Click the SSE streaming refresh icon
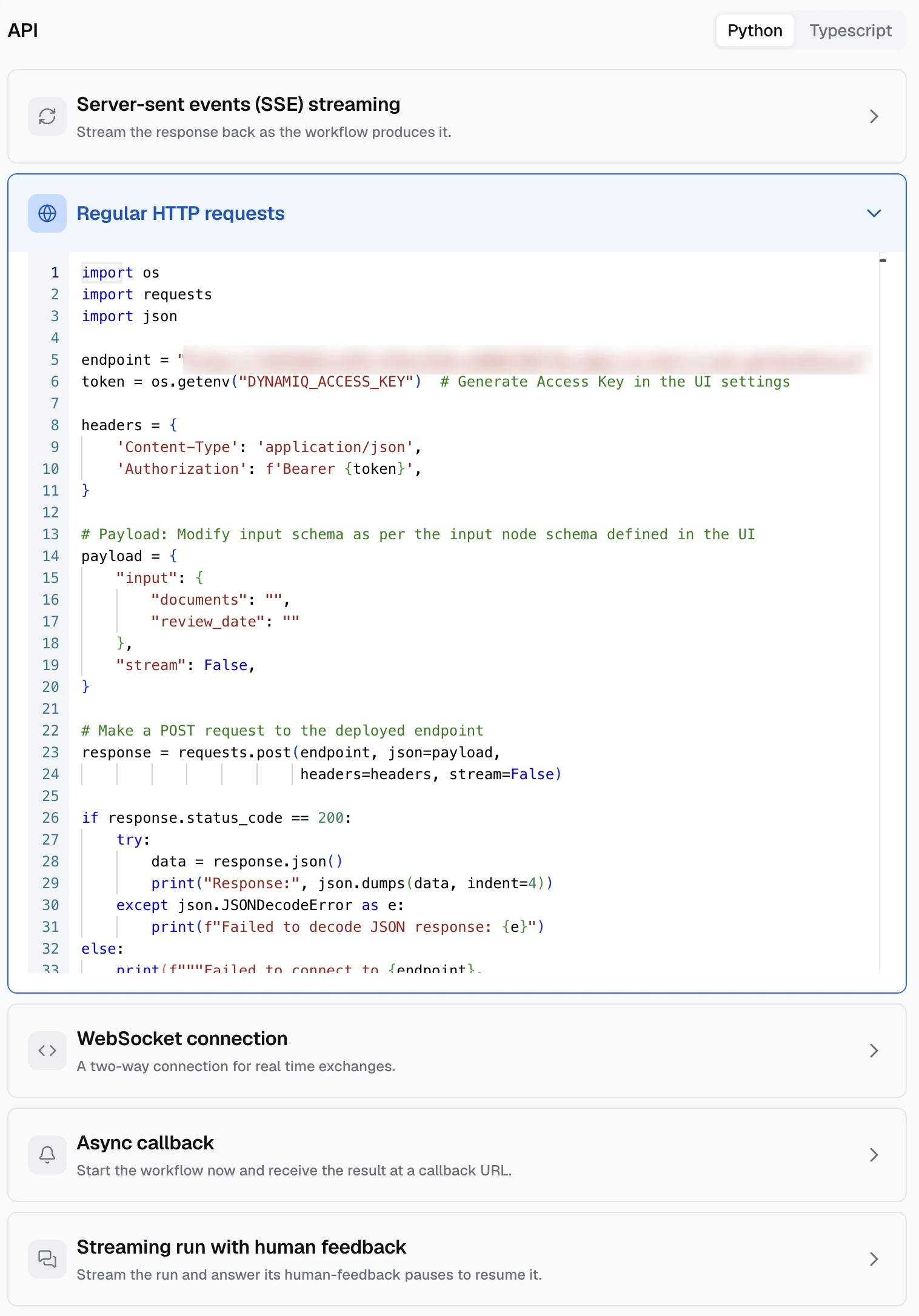Screen dimensions: 919x1316 pos(47,116)
